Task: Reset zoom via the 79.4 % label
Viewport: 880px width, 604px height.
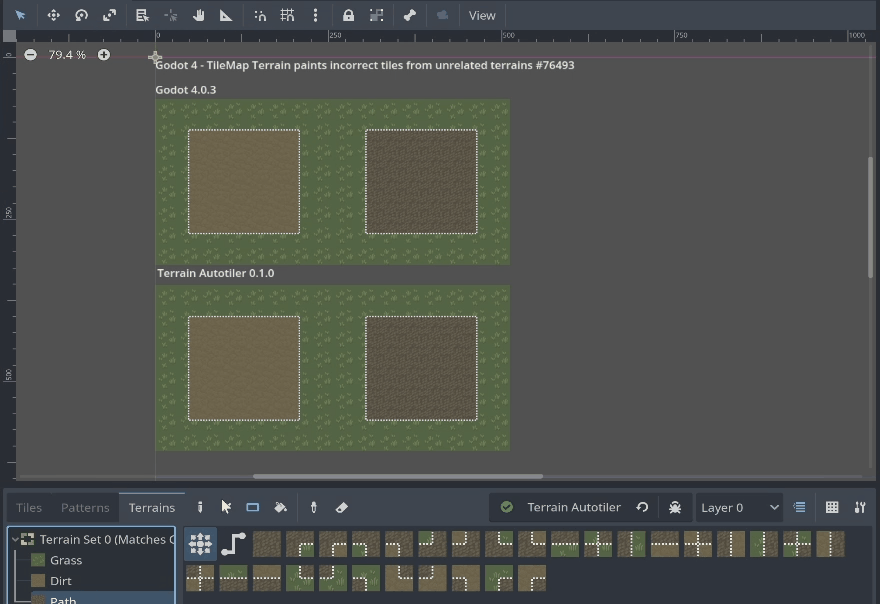Action: coord(67,54)
